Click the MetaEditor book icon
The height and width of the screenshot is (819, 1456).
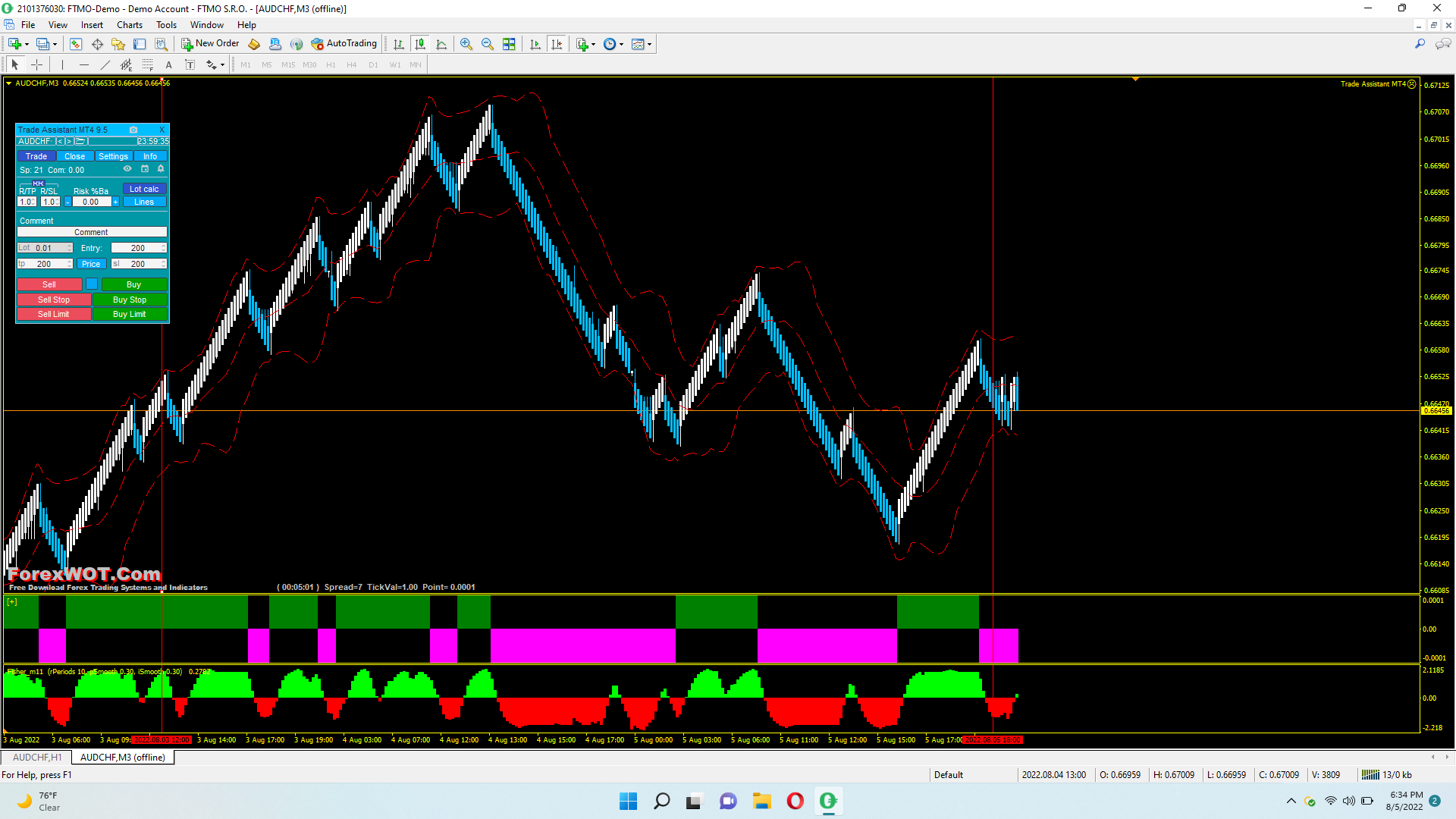pyautogui.click(x=254, y=44)
